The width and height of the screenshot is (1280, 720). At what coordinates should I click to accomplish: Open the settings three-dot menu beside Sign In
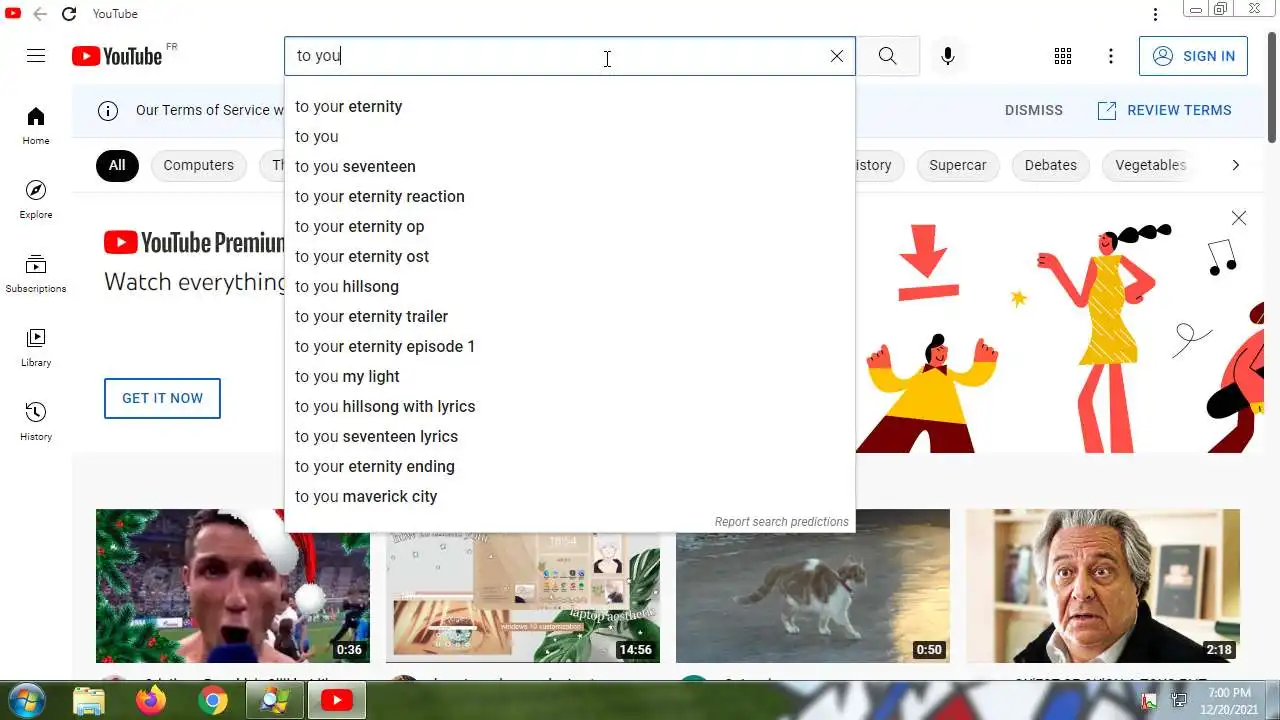click(1111, 56)
